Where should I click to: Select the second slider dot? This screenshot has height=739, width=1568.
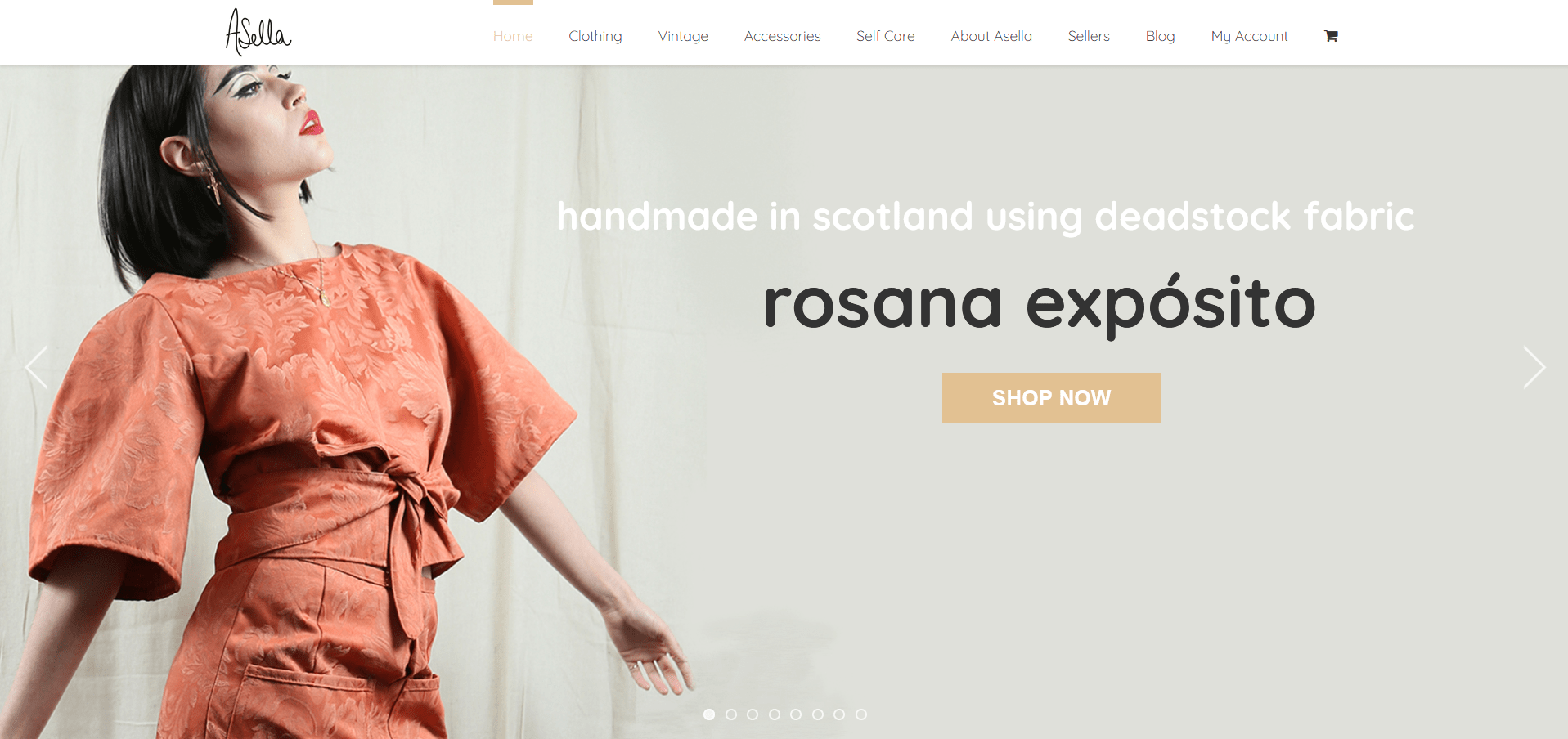click(x=731, y=714)
